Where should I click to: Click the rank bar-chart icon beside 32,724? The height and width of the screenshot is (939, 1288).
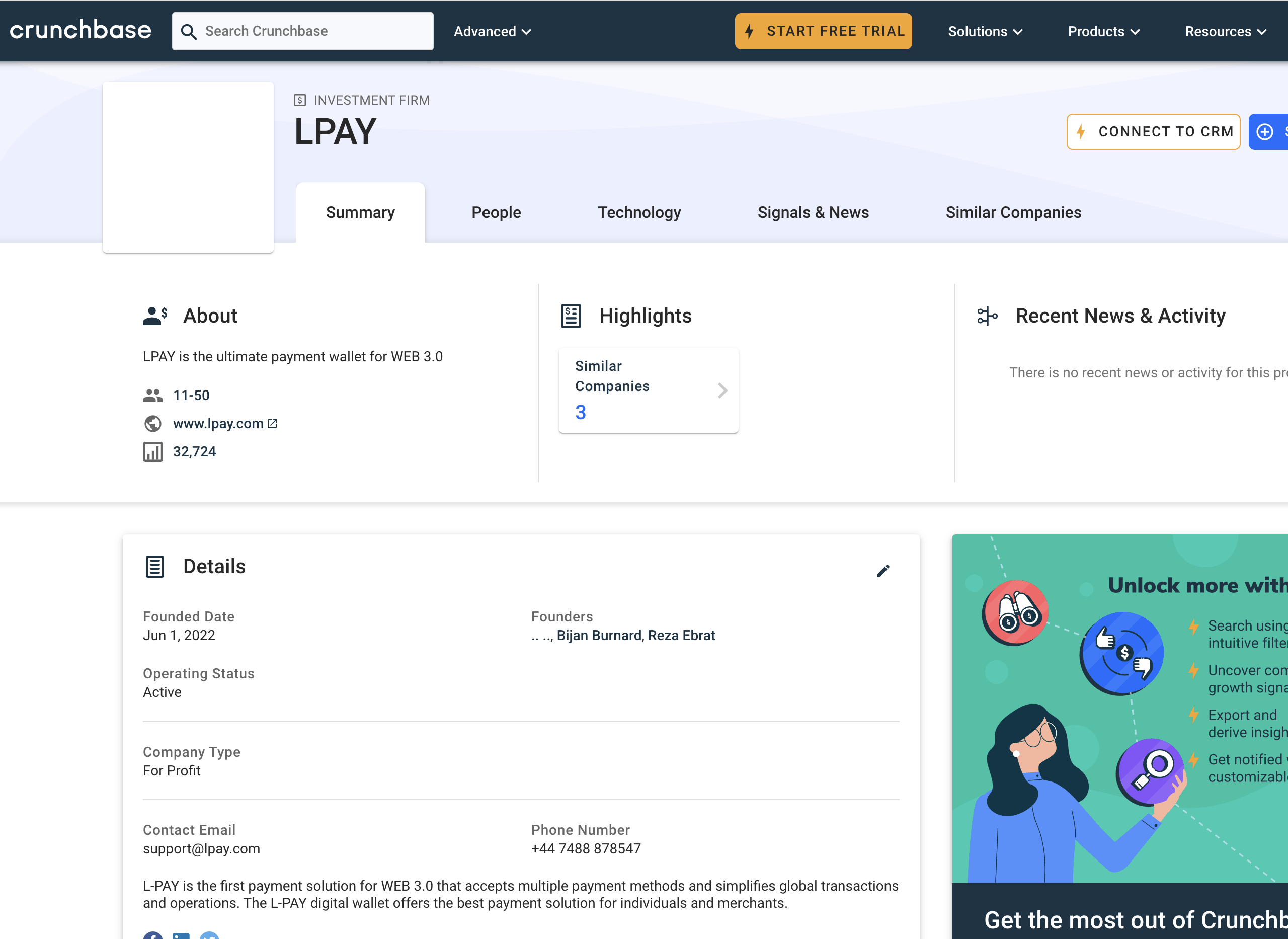pos(152,452)
